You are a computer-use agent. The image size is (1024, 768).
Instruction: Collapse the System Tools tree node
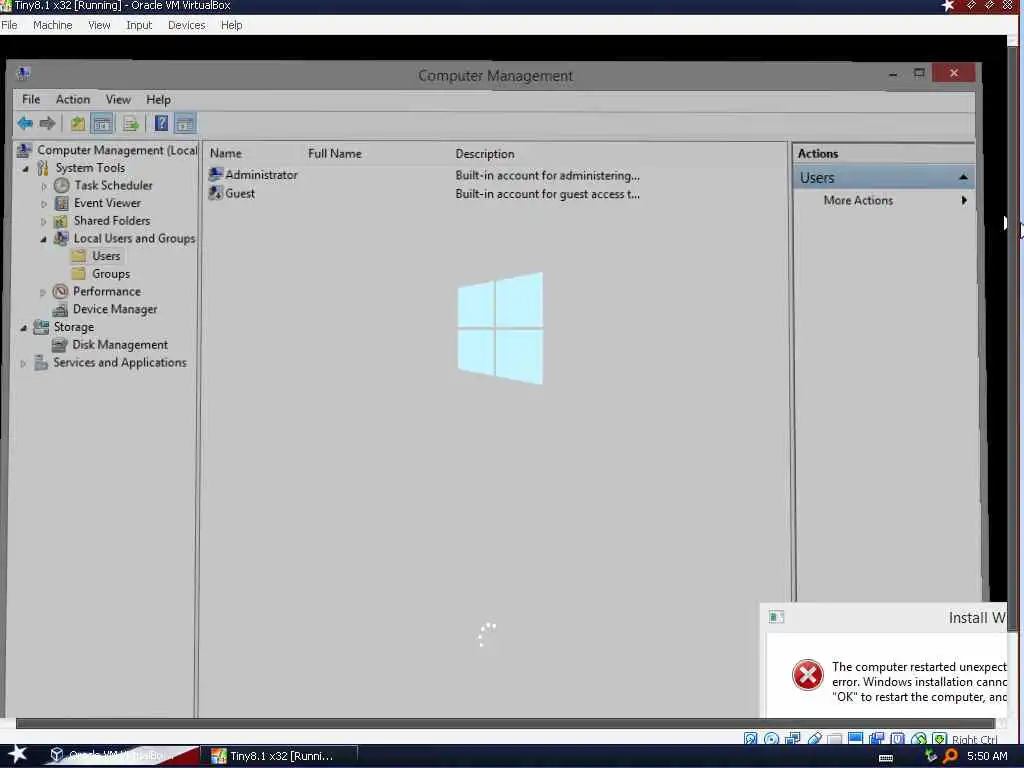25,168
